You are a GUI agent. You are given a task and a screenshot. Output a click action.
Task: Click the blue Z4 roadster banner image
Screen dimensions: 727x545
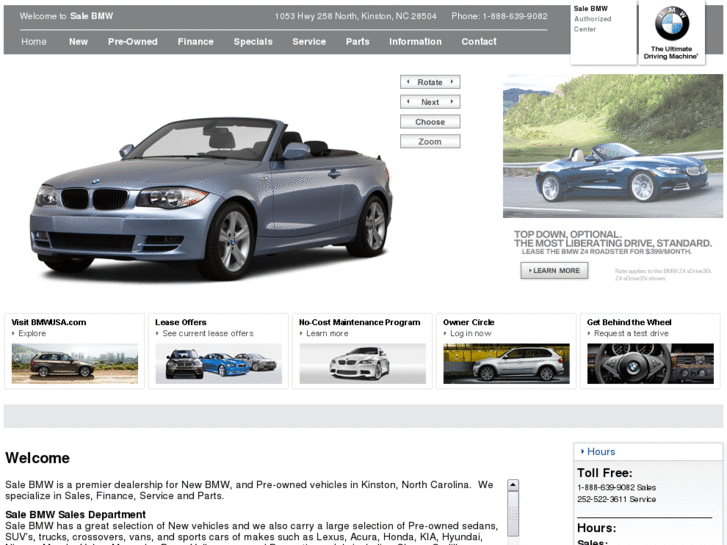click(613, 146)
